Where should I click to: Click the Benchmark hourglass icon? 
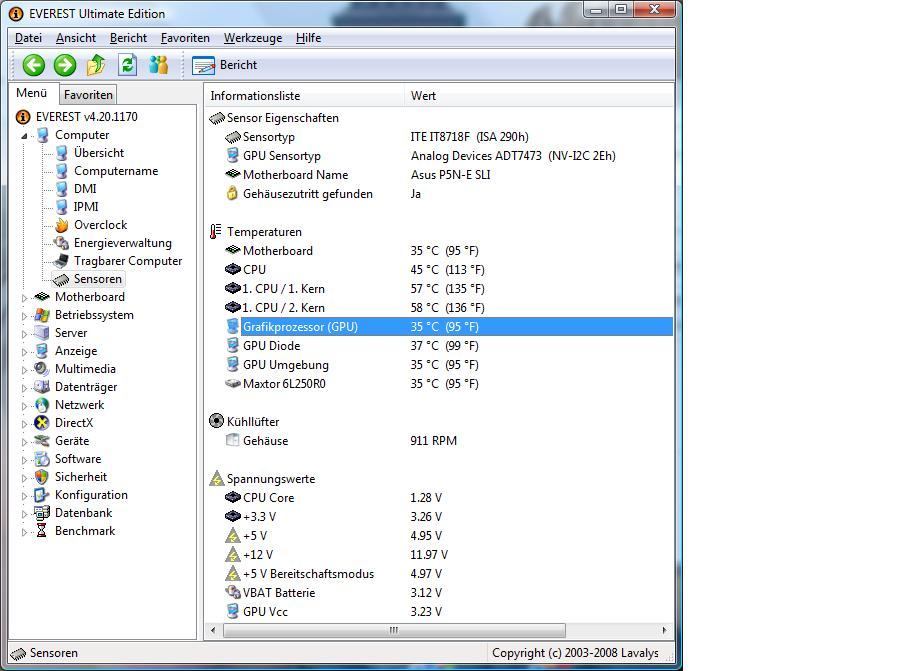(x=42, y=531)
